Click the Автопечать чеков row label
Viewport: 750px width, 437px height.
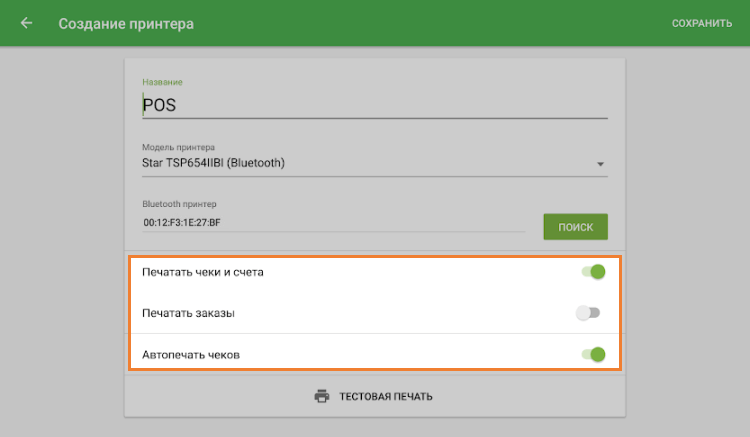[191, 354]
